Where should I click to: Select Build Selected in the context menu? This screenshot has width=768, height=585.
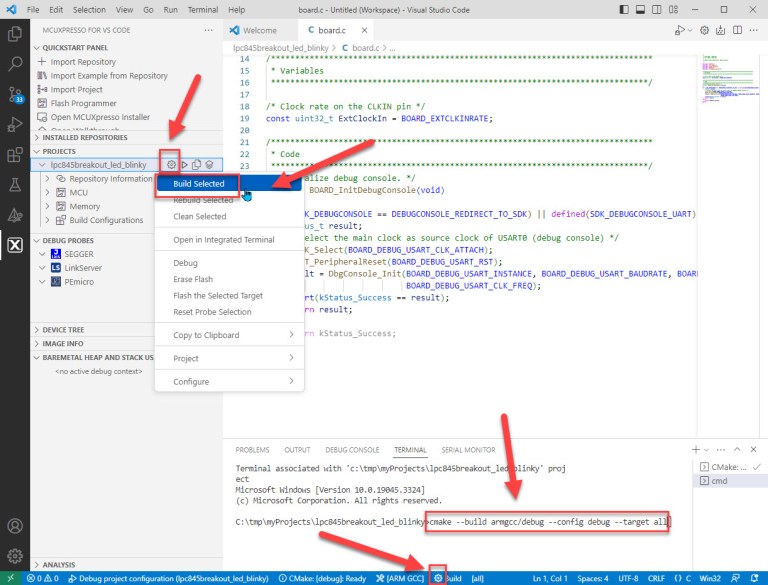[x=199, y=184]
